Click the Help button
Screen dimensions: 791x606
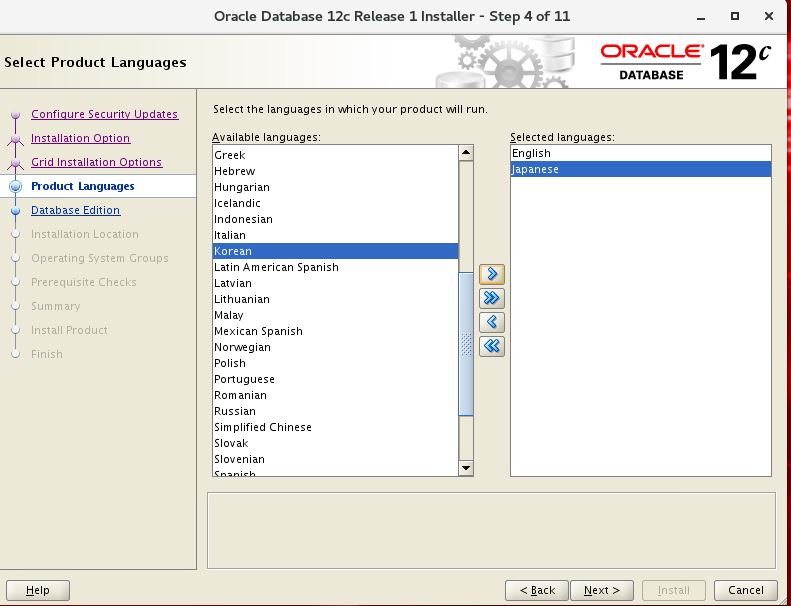(38, 590)
